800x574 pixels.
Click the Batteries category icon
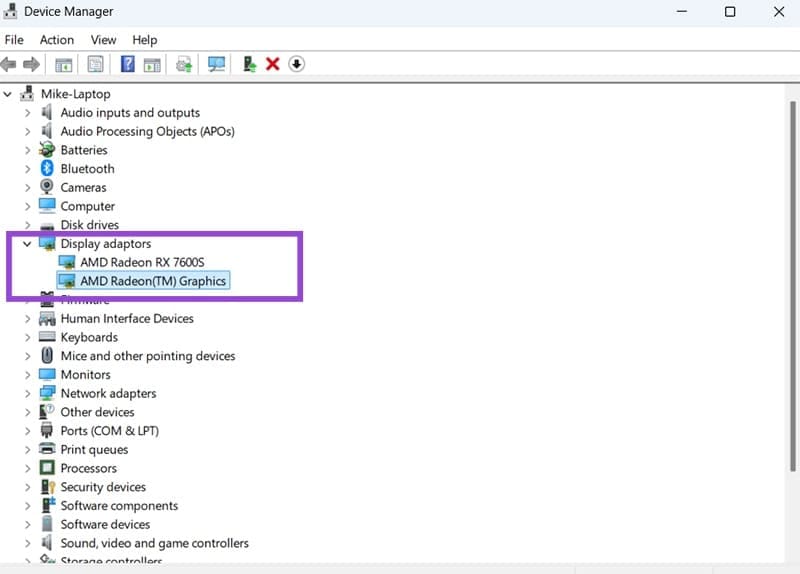point(47,149)
